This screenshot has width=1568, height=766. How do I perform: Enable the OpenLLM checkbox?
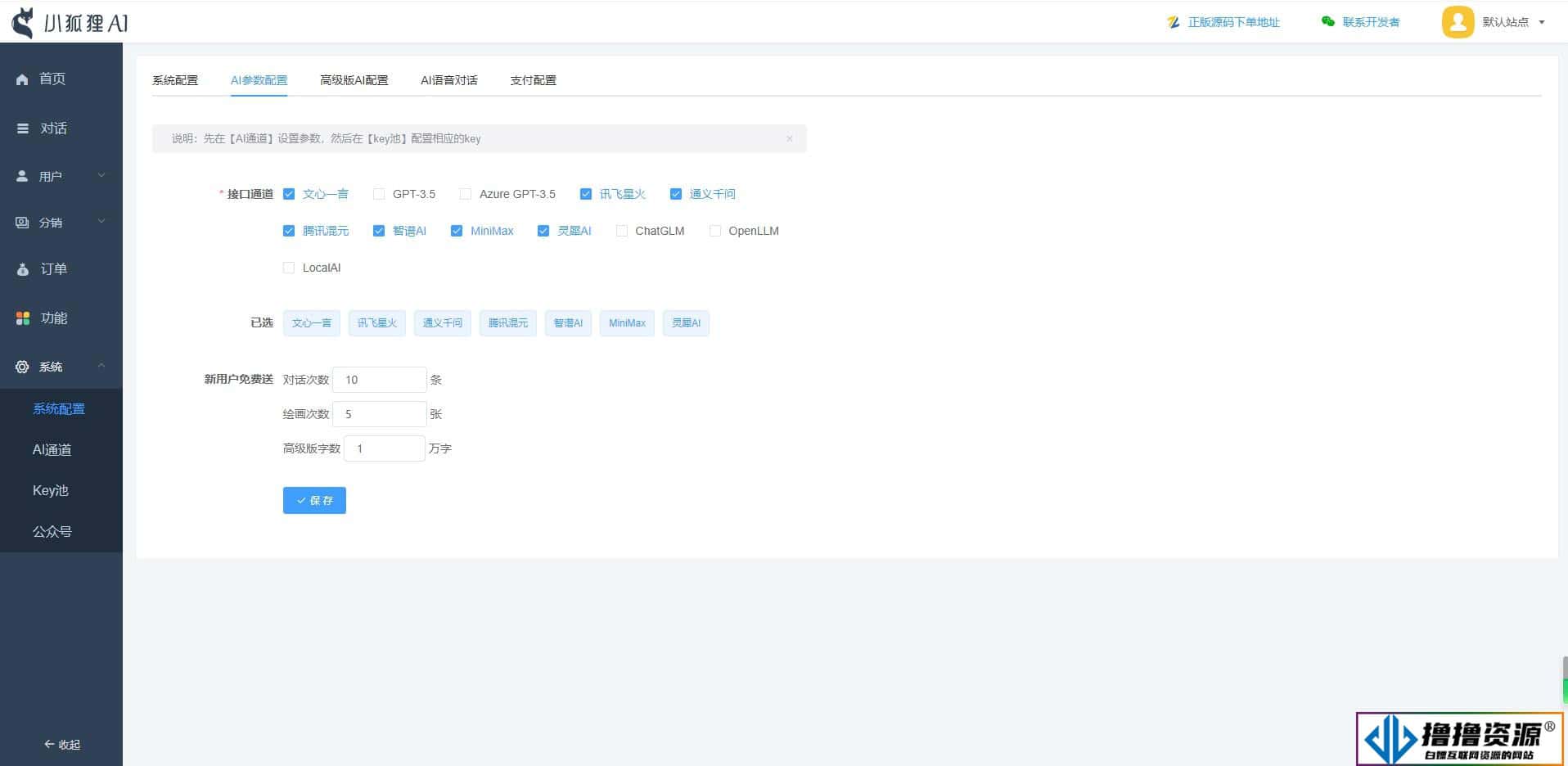715,231
